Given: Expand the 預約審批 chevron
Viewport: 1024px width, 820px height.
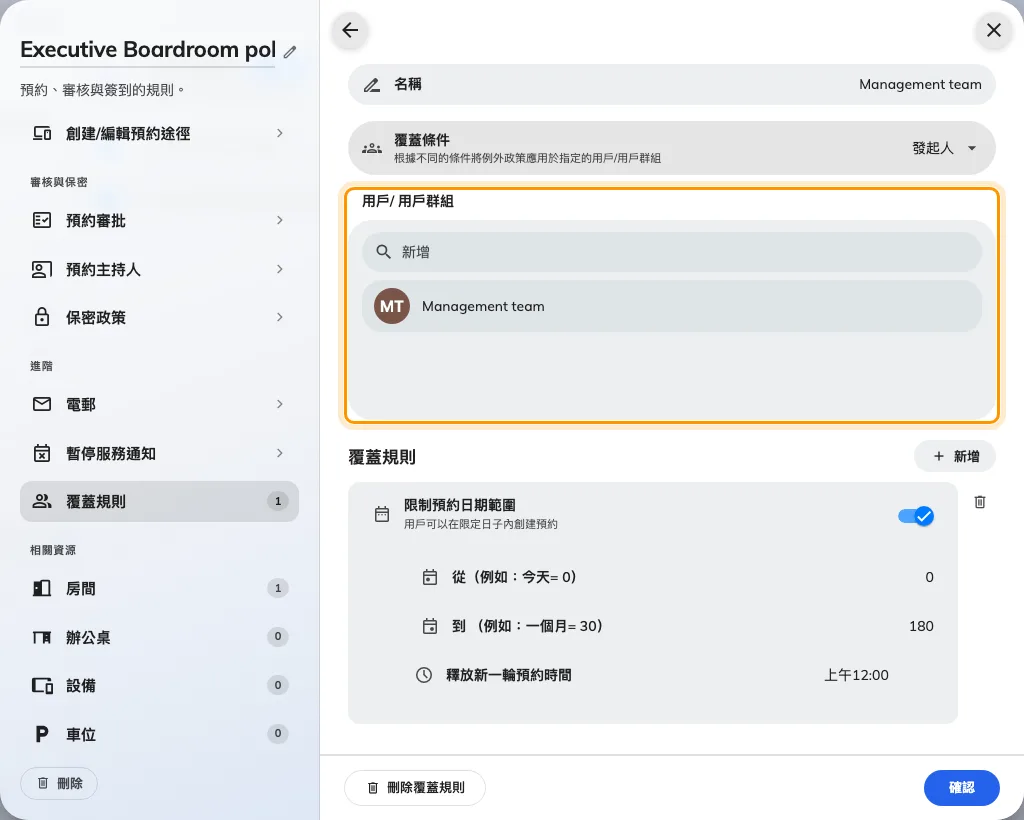Looking at the screenshot, I should [x=280, y=221].
